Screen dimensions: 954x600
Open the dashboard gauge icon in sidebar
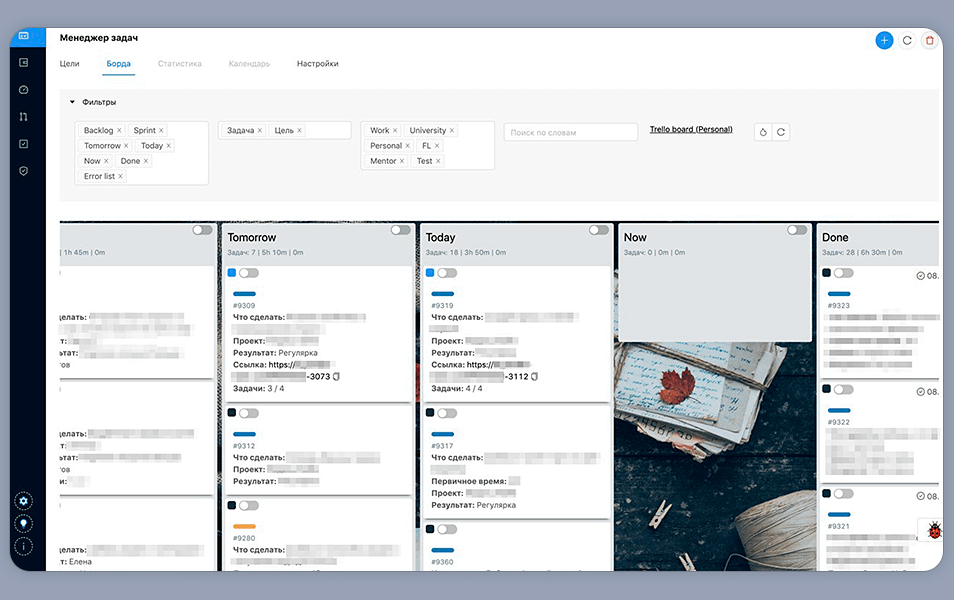point(24,89)
